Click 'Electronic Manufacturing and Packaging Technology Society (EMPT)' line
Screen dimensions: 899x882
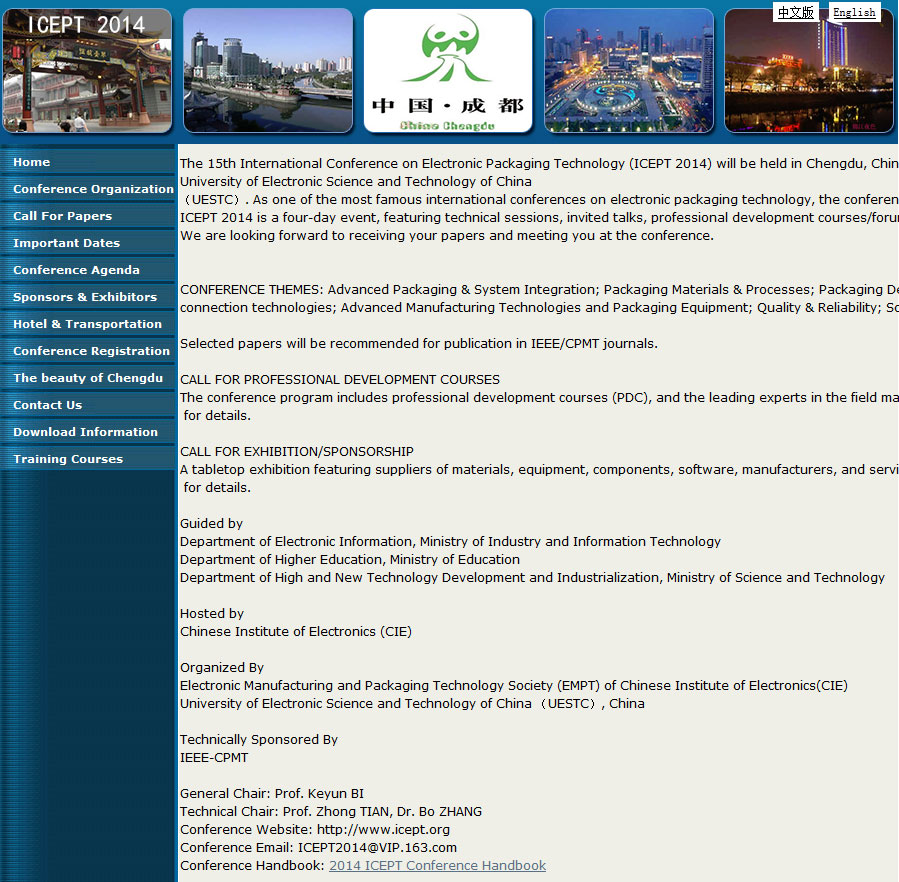tap(514, 685)
